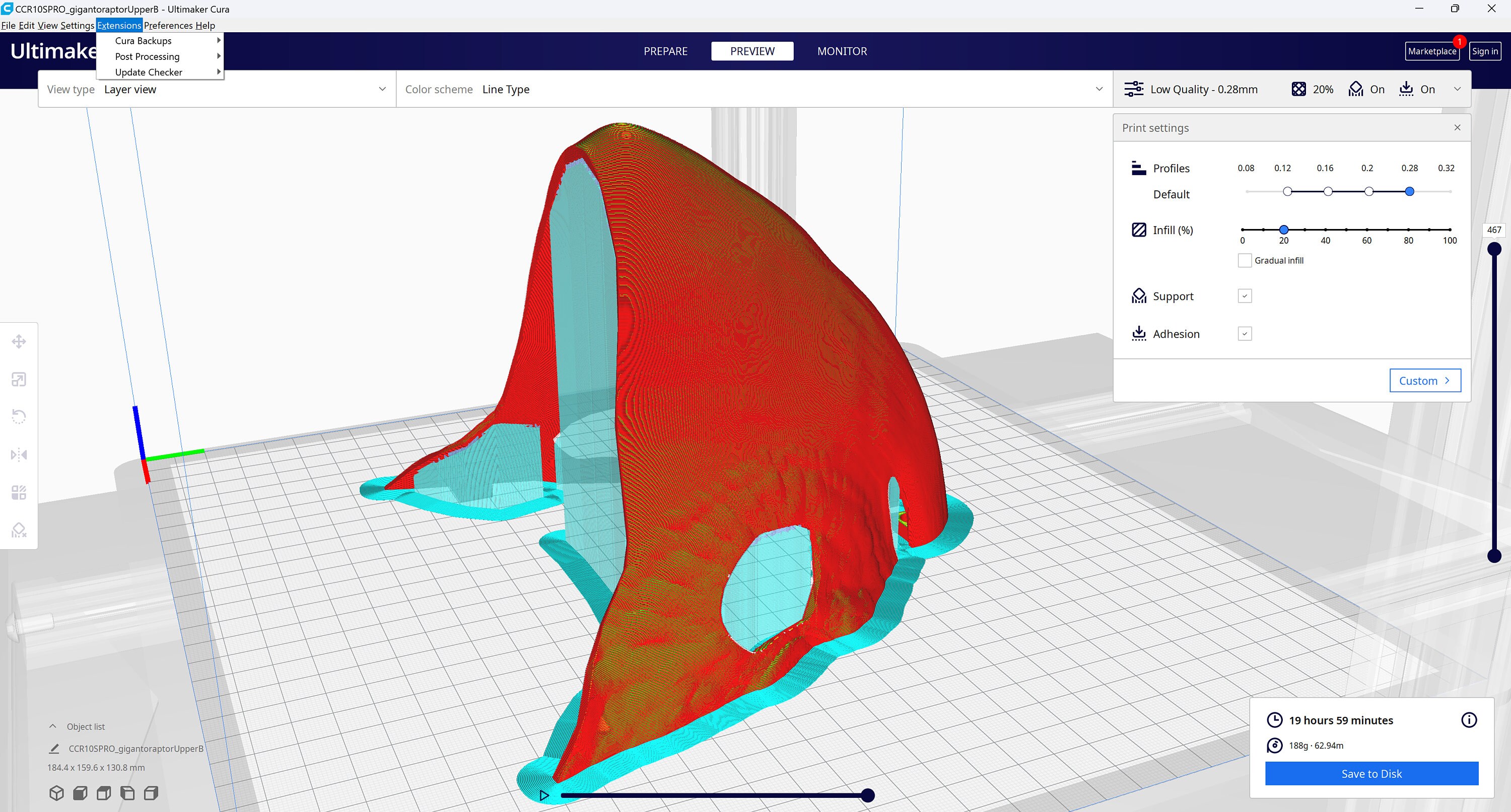
Task: Click the clock icon for print duration
Action: tap(1274, 720)
